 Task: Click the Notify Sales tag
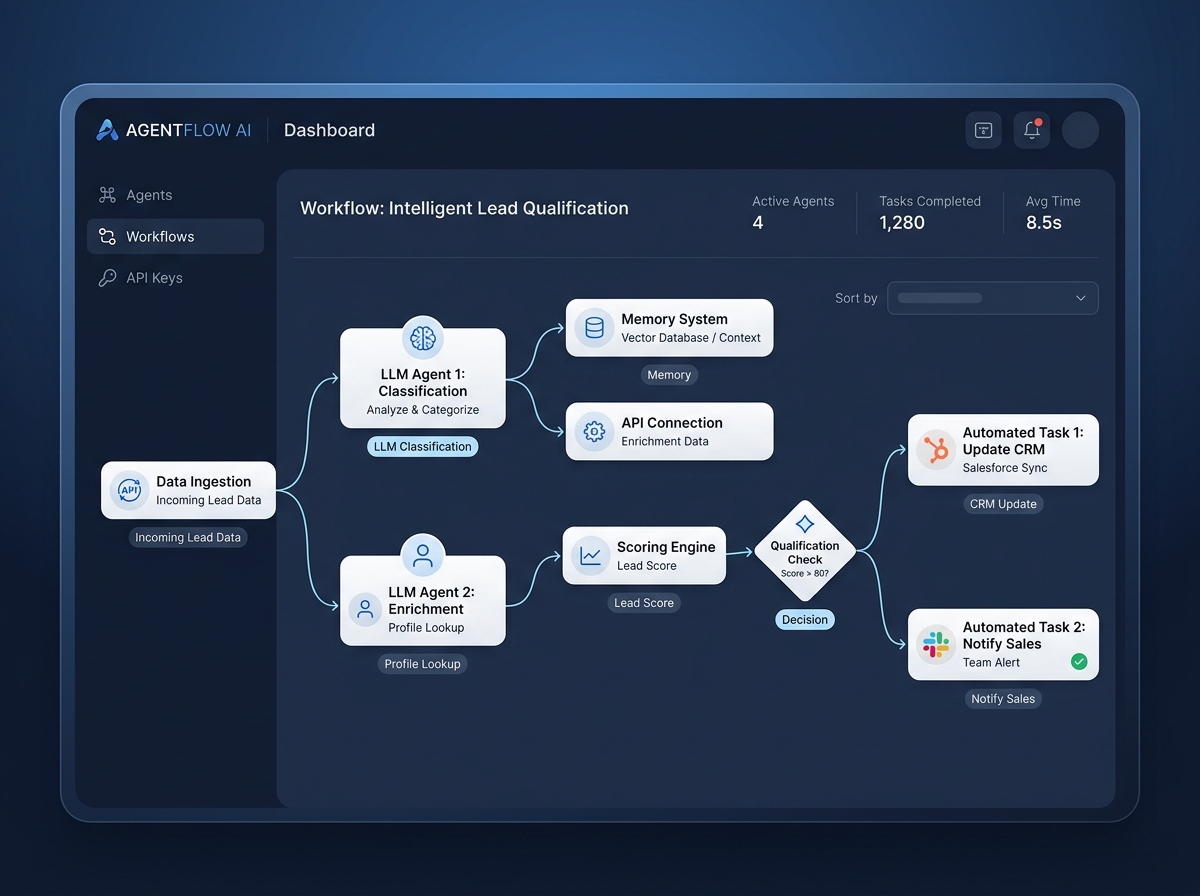pyautogui.click(x=1003, y=699)
